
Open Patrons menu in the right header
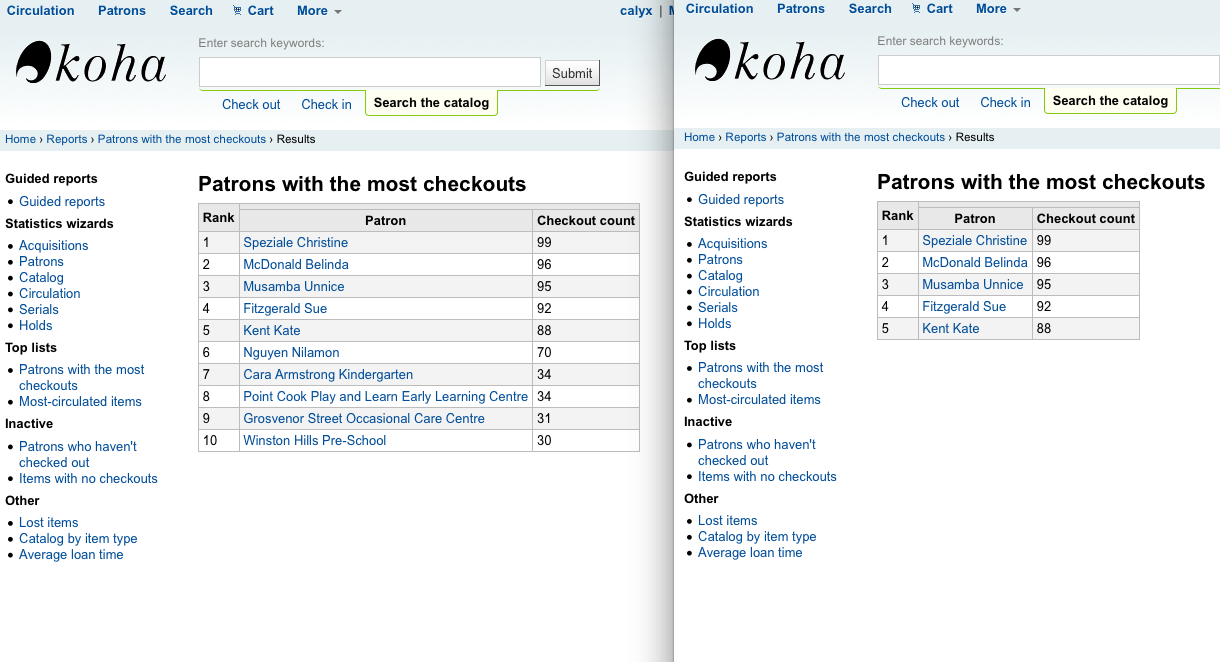[x=801, y=9]
